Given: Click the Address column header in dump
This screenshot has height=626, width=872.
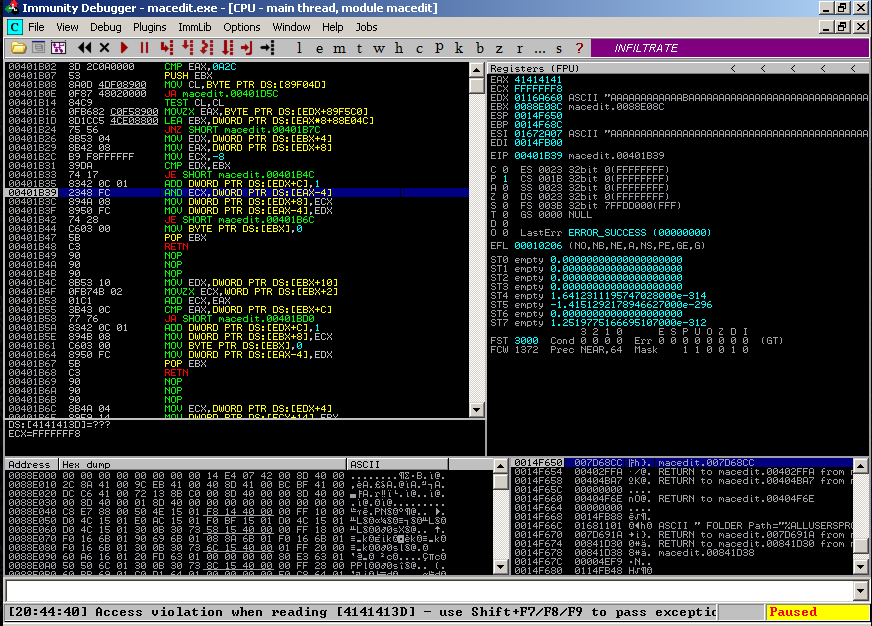Looking at the screenshot, I should tap(32, 464).
